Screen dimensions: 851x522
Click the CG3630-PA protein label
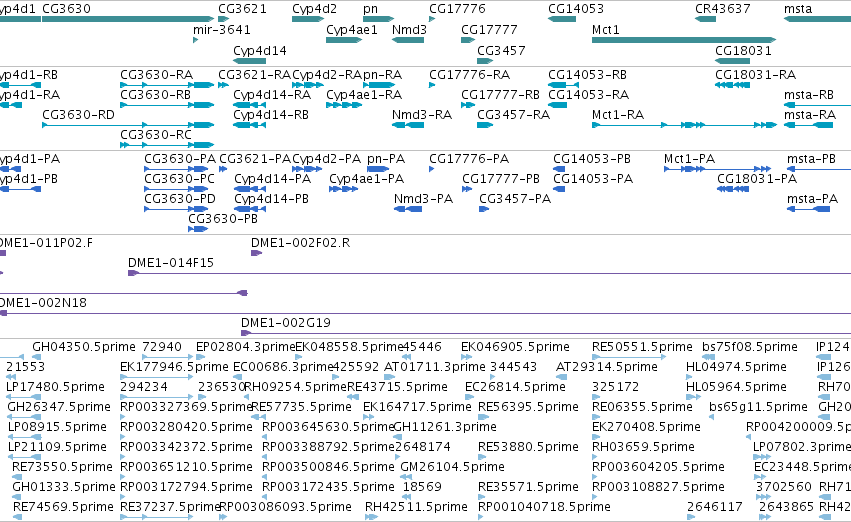pos(180,158)
